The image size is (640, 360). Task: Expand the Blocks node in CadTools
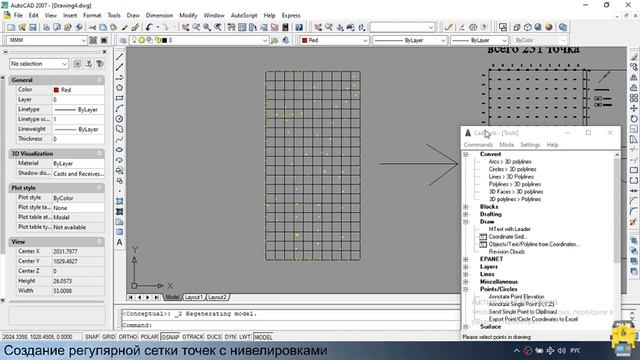pyautogui.click(x=466, y=207)
